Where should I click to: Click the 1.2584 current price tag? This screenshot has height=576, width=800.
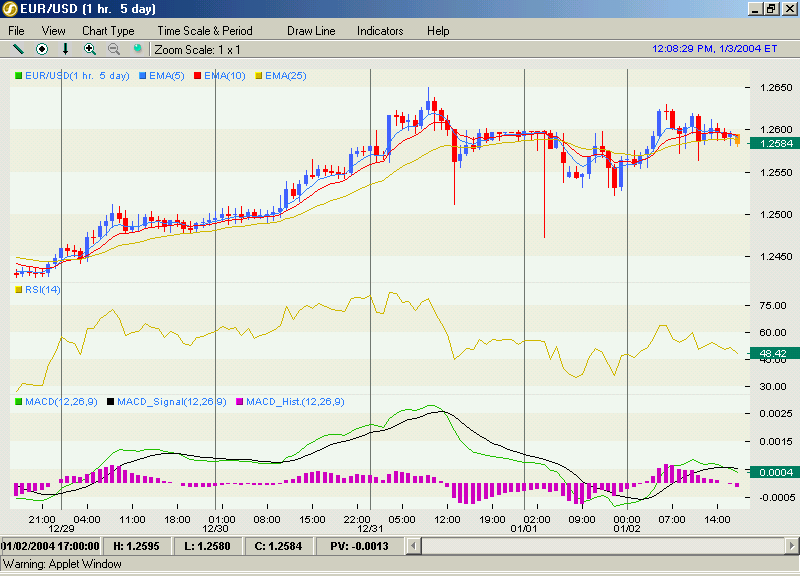[774, 143]
